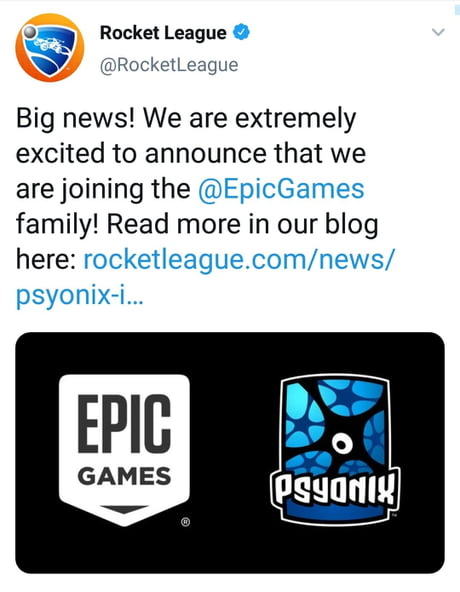Click the GAMES word in the shield

[124, 476]
